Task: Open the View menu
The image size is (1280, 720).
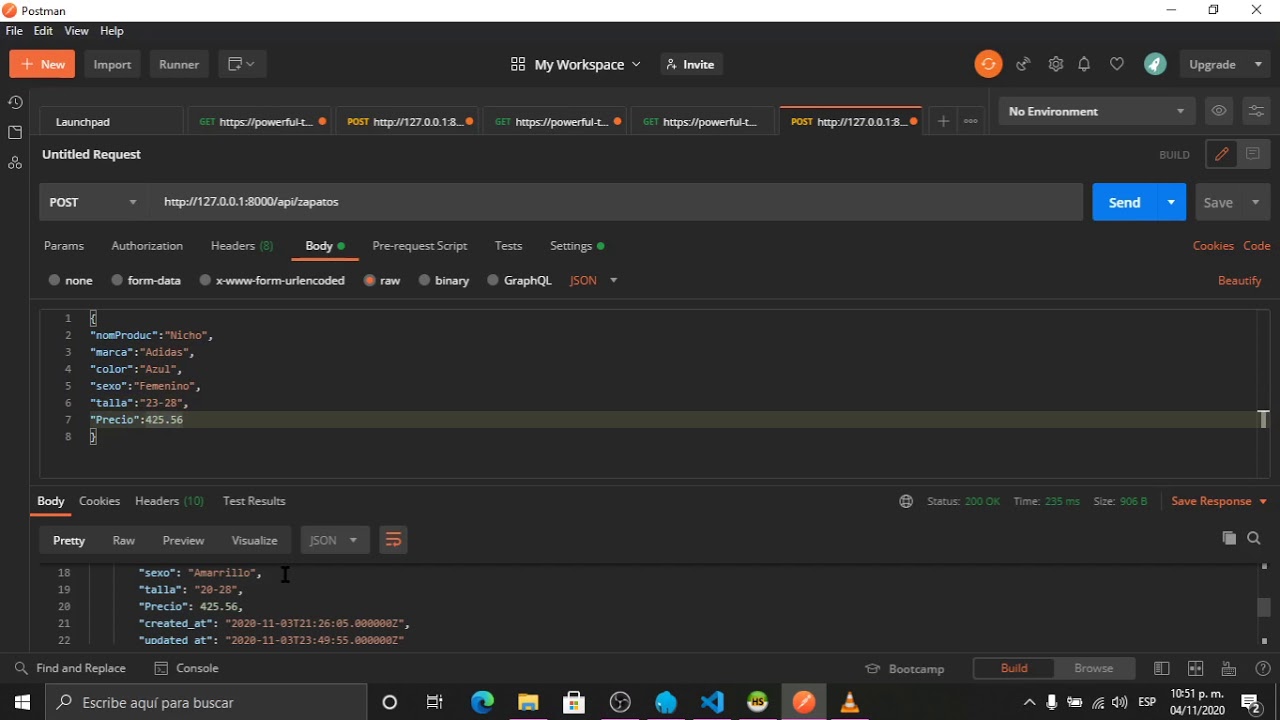Action: click(x=76, y=31)
